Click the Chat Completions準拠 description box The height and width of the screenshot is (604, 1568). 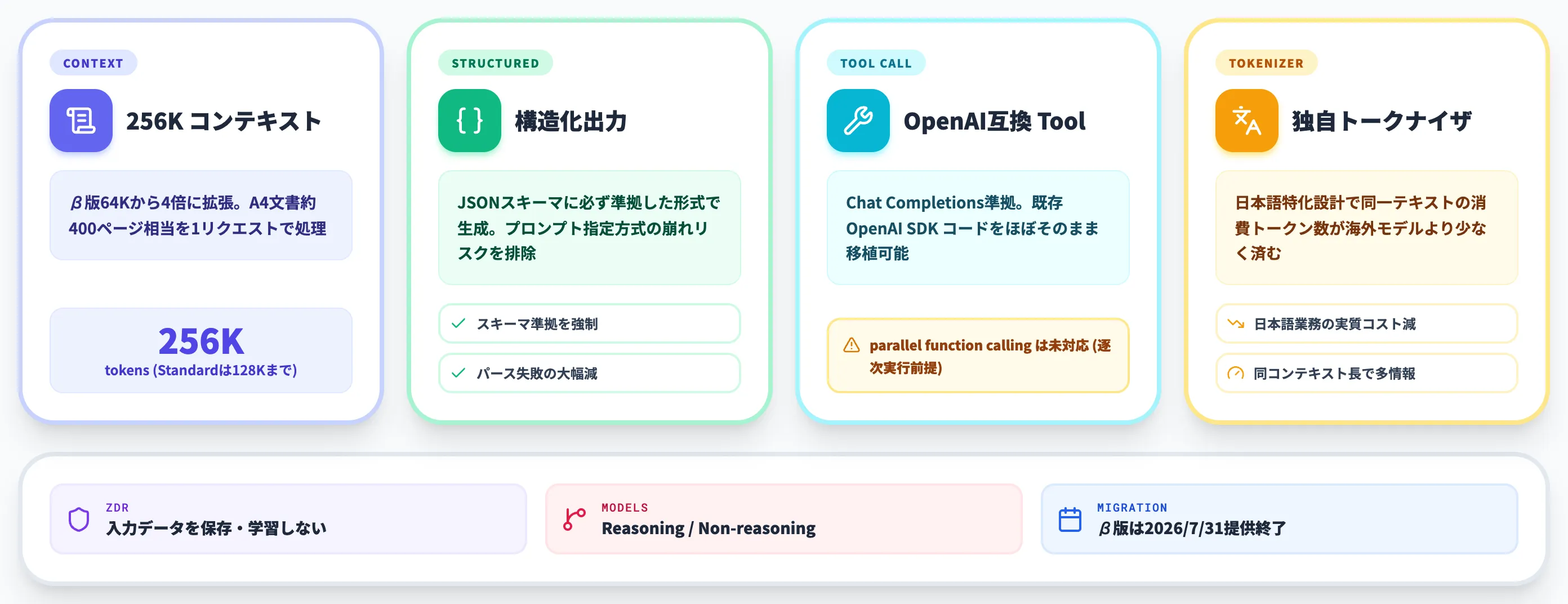pyautogui.click(x=978, y=228)
